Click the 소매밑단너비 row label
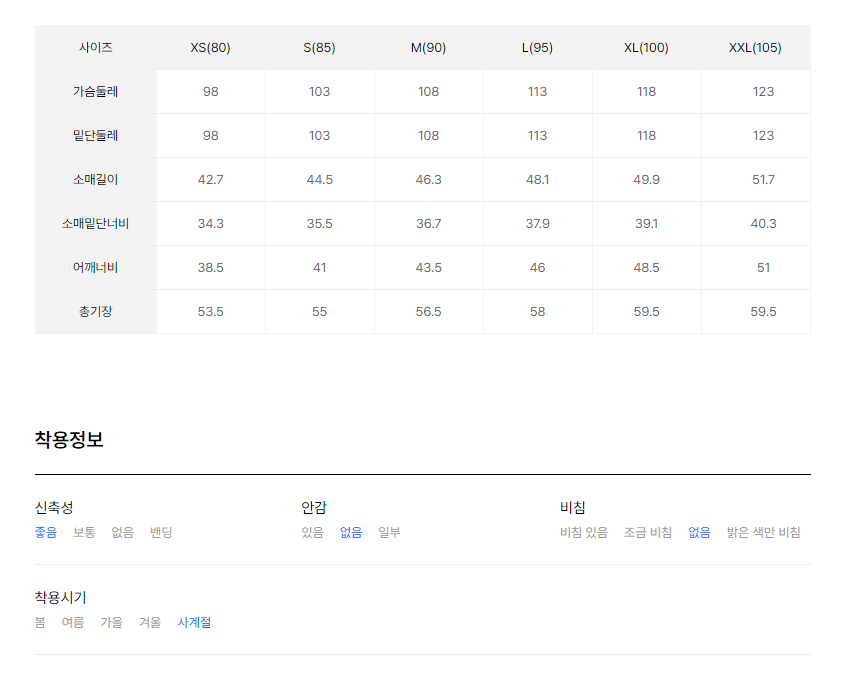The height and width of the screenshot is (685, 868). pyautogui.click(x=96, y=224)
